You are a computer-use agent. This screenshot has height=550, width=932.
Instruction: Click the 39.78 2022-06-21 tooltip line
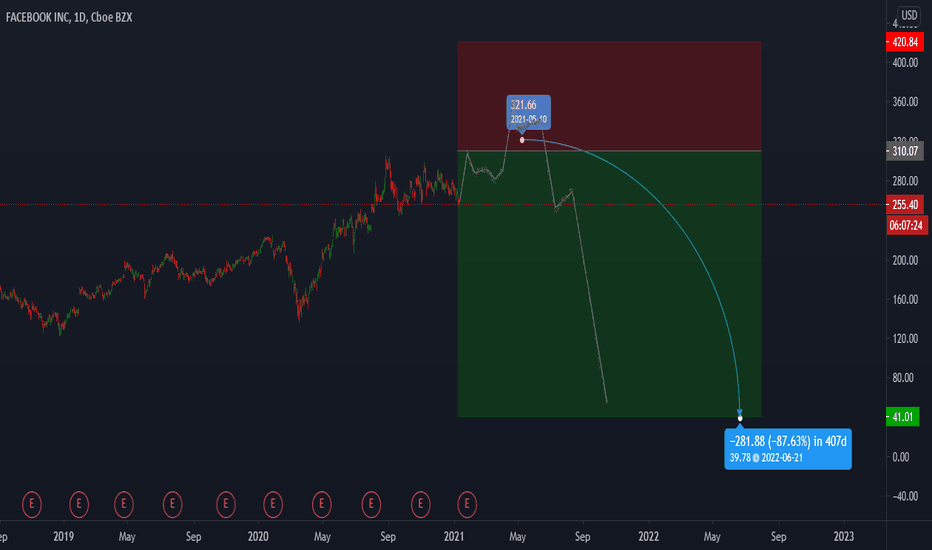[x=766, y=458]
